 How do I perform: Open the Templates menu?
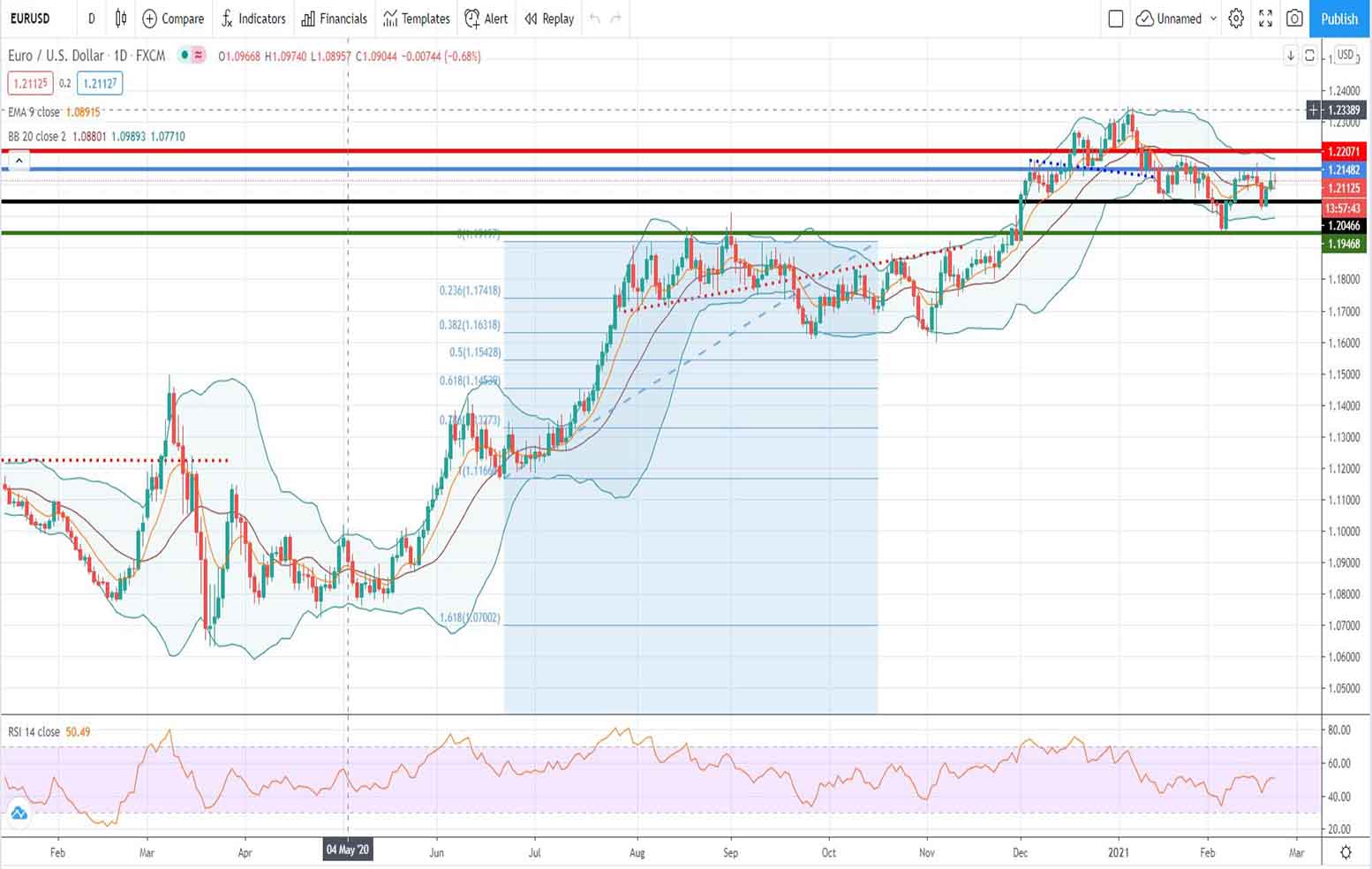[417, 19]
